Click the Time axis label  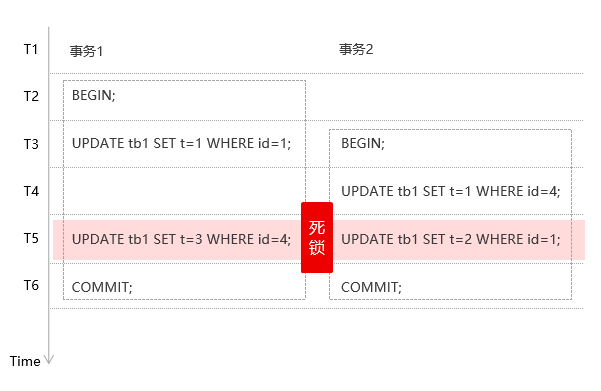pyautogui.click(x=25, y=361)
